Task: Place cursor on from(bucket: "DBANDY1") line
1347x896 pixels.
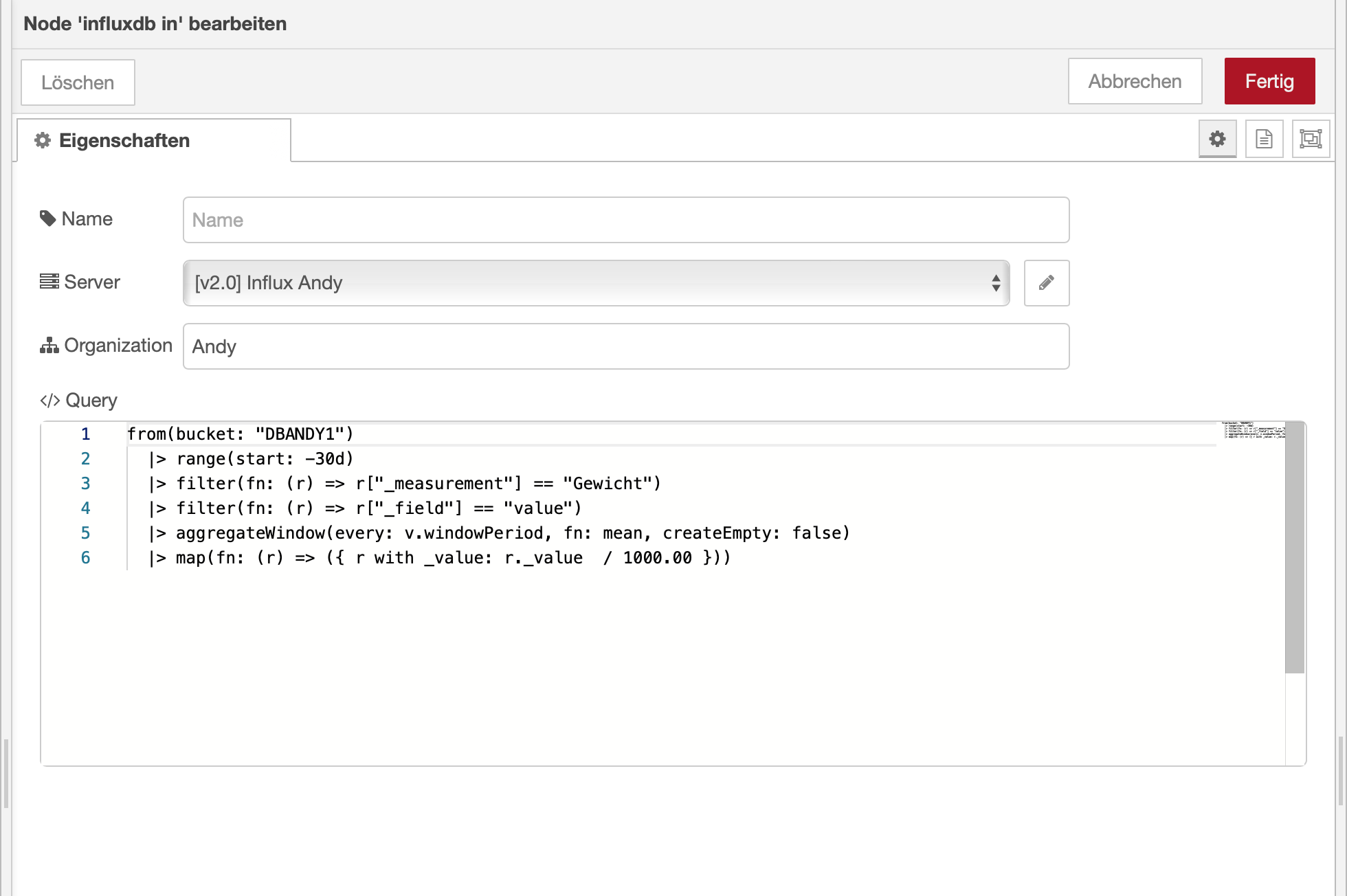Action: (x=240, y=434)
